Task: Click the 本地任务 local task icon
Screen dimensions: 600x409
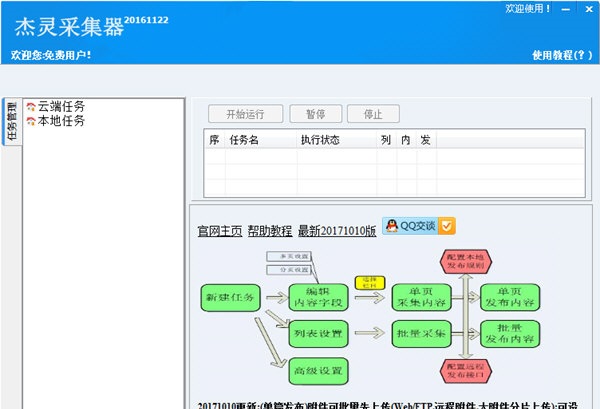Action: coord(31,121)
